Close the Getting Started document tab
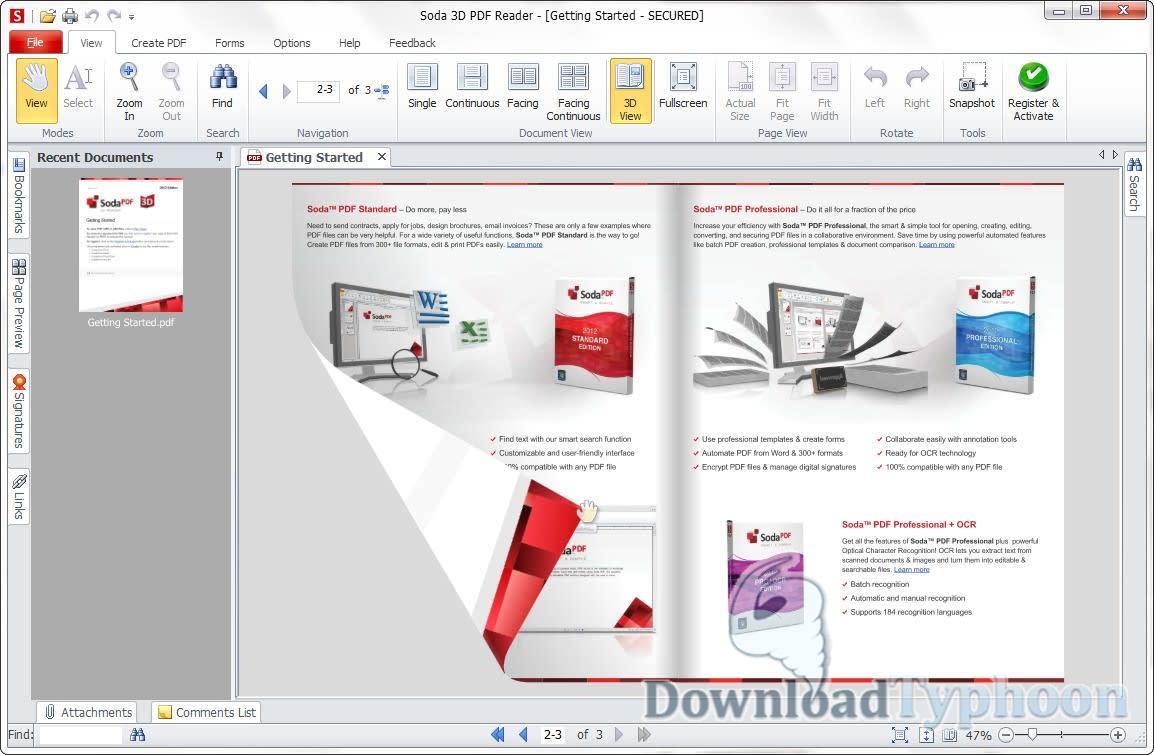 (381, 156)
